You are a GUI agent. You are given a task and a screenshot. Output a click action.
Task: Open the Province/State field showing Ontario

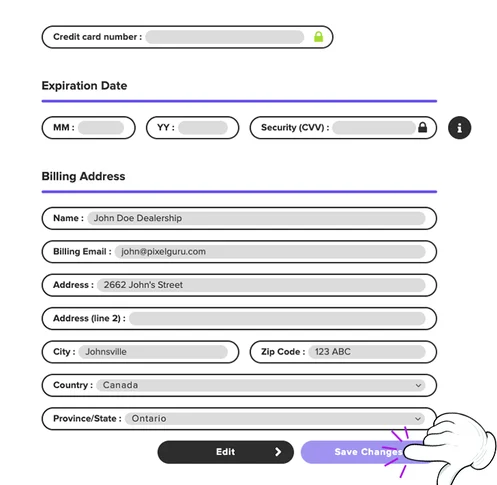pos(275,419)
